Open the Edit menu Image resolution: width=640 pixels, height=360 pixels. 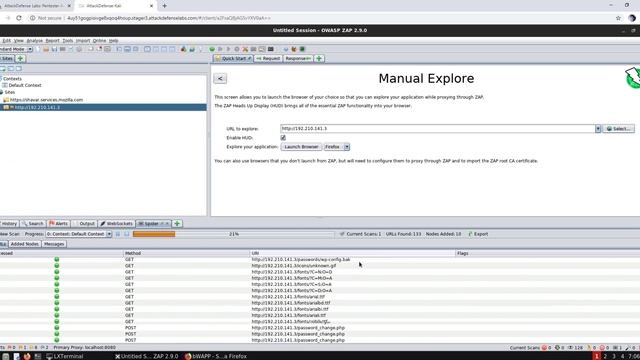[x=7, y=41]
